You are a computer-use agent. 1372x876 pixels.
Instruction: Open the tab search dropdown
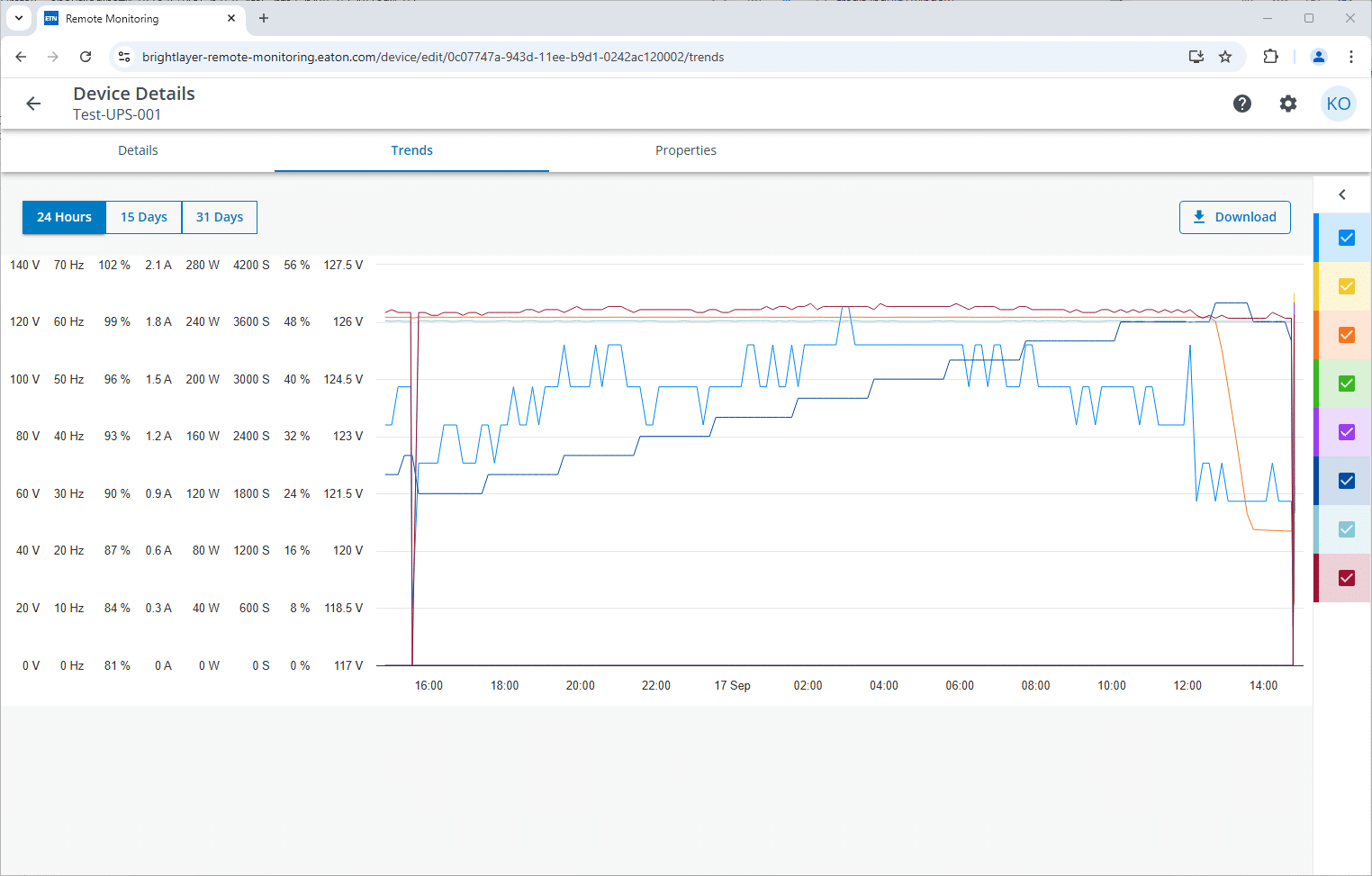pyautogui.click(x=19, y=18)
